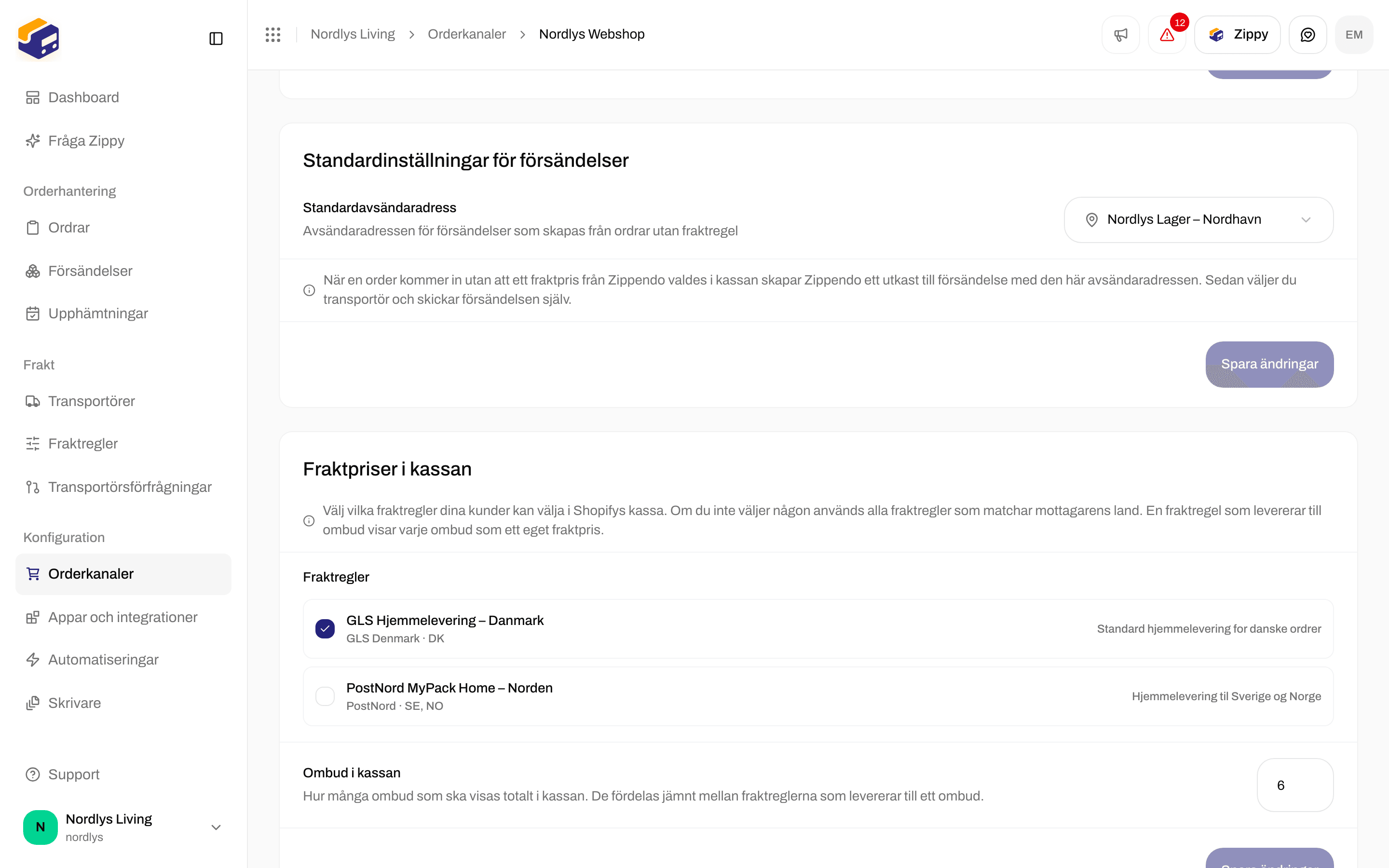Click the location pin icon in the address dropdown

point(1092,220)
